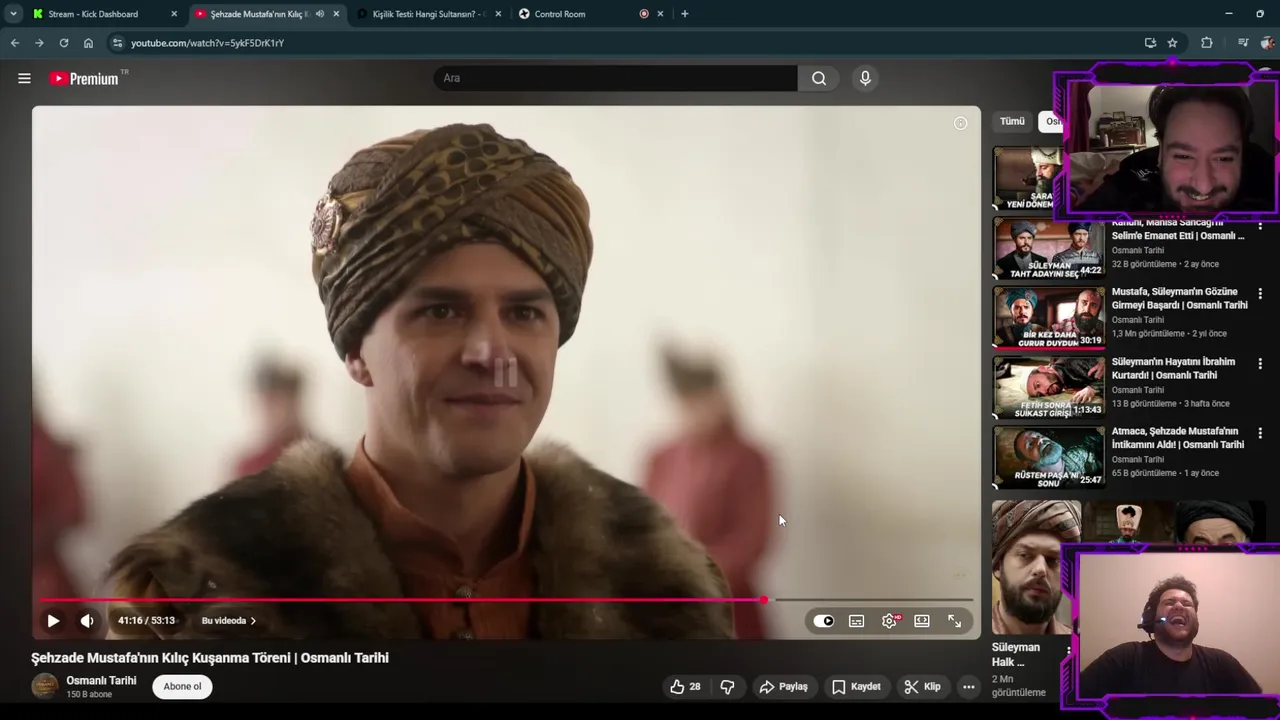
Task: Switch to theater mode view
Action: pos(922,621)
